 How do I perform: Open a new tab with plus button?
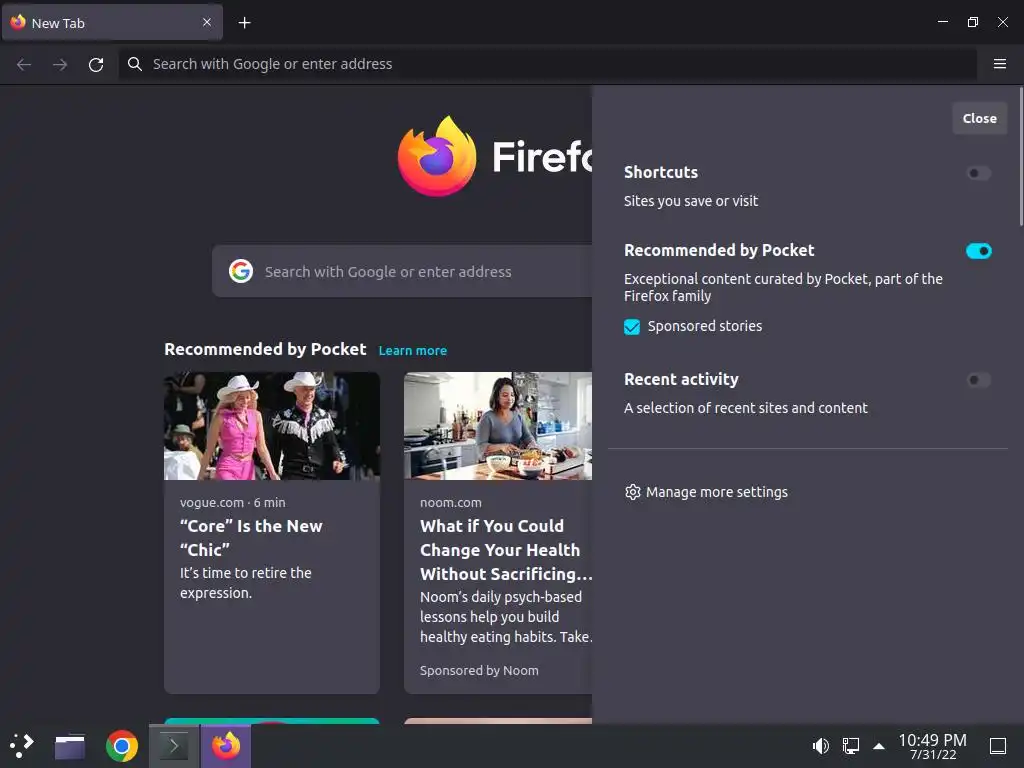[x=244, y=23]
